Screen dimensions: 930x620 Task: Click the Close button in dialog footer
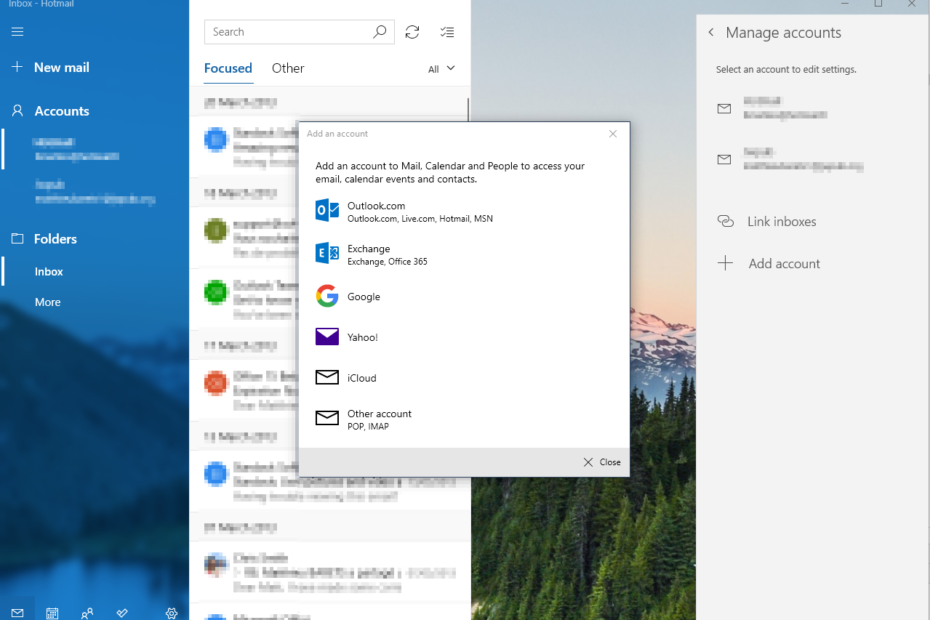[602, 462]
